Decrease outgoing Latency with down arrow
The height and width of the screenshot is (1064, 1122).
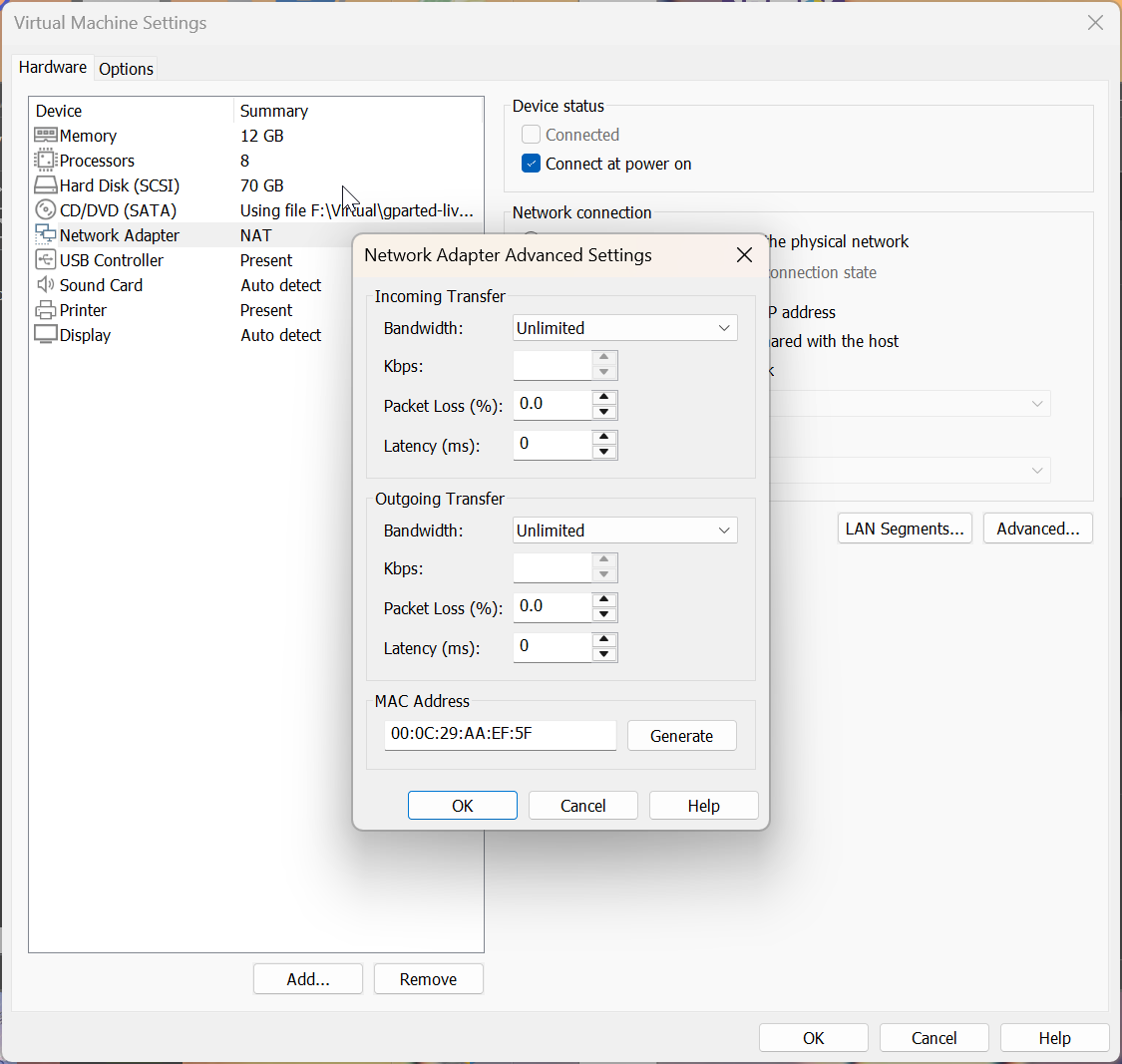pos(603,654)
